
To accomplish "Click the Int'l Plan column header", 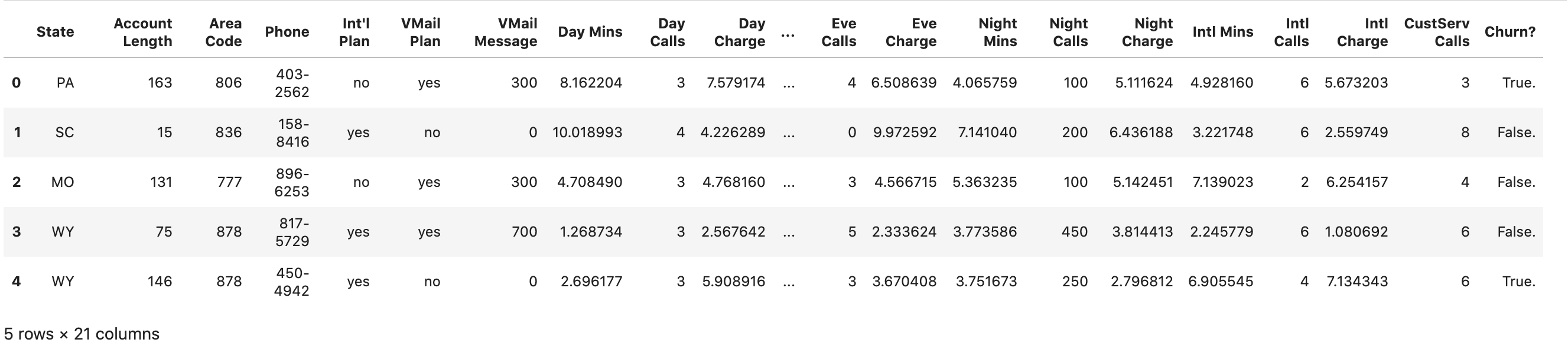I will tap(354, 33).
